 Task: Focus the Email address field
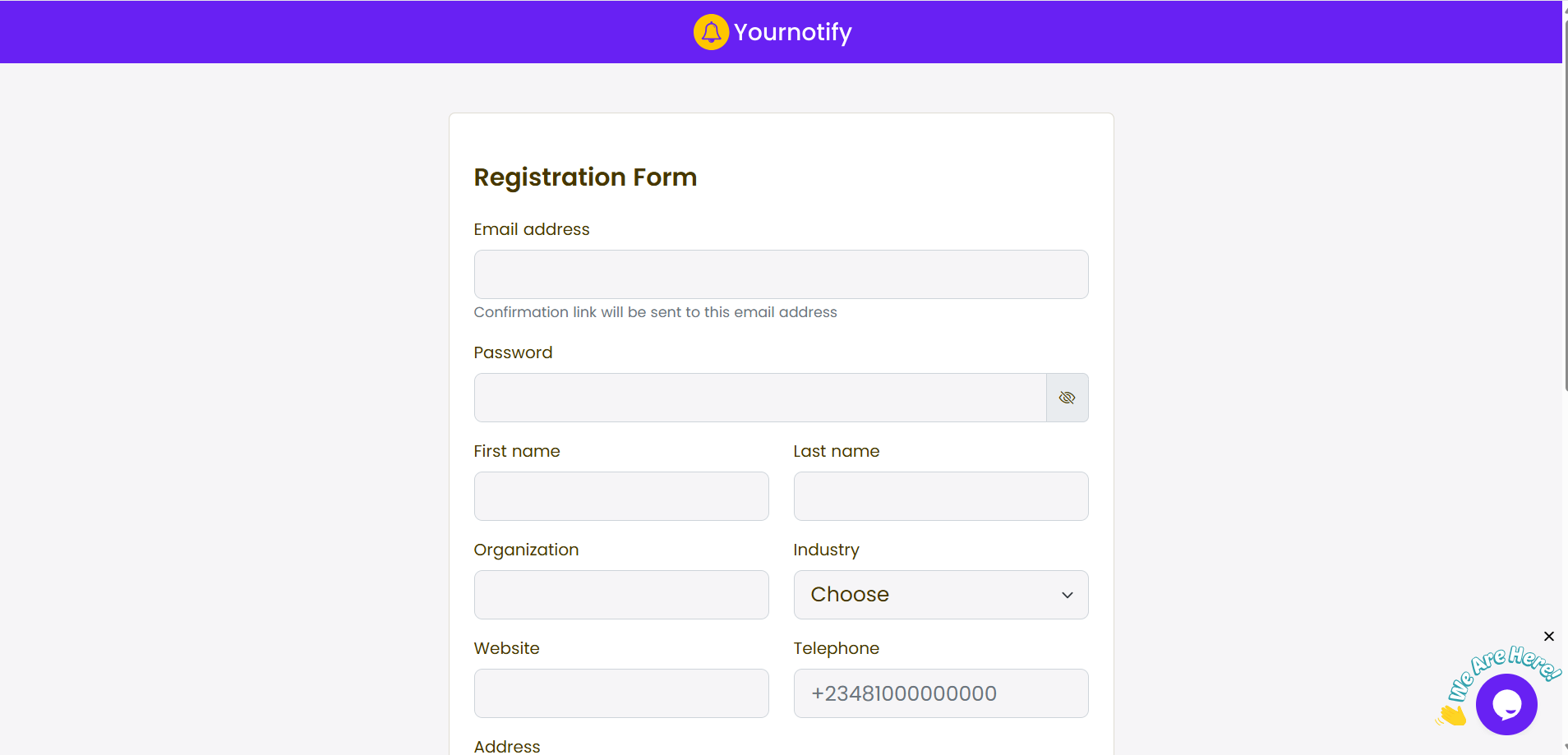[x=781, y=274]
